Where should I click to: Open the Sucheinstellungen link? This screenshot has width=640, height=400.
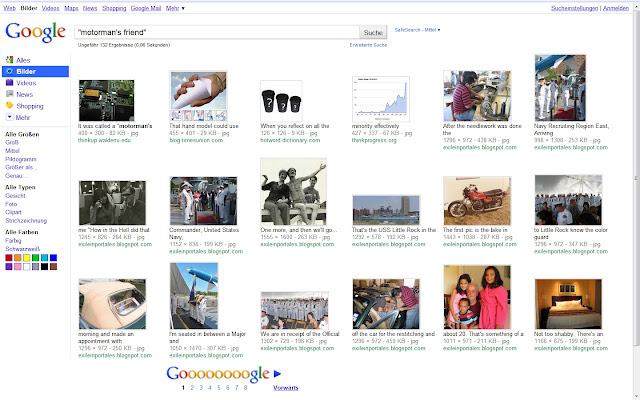pos(574,8)
